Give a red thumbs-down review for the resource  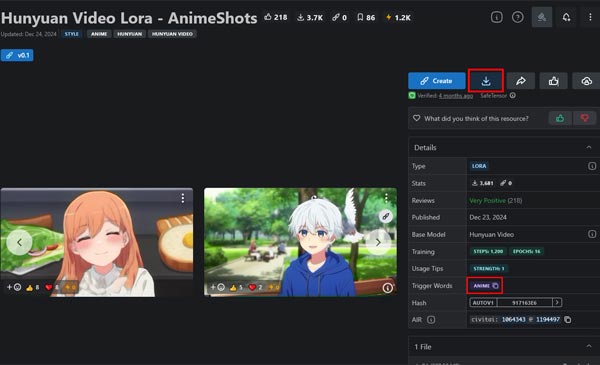[584, 118]
